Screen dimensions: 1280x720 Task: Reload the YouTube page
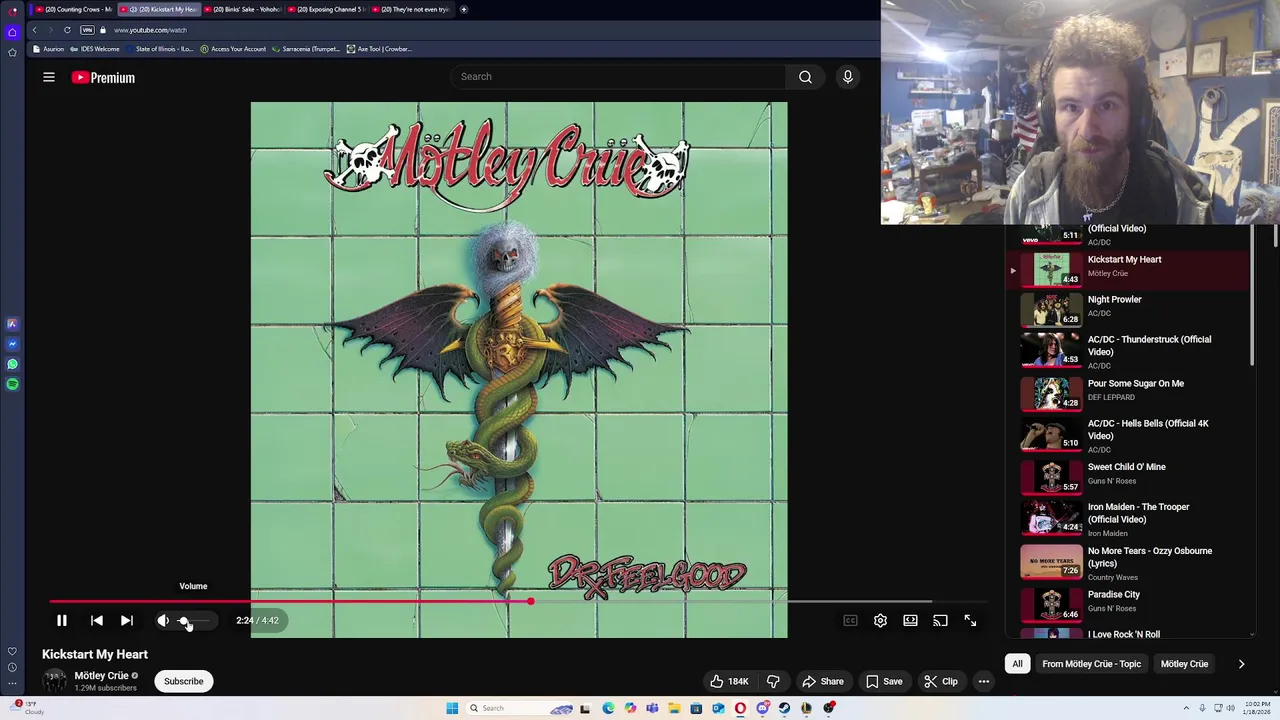(67, 30)
